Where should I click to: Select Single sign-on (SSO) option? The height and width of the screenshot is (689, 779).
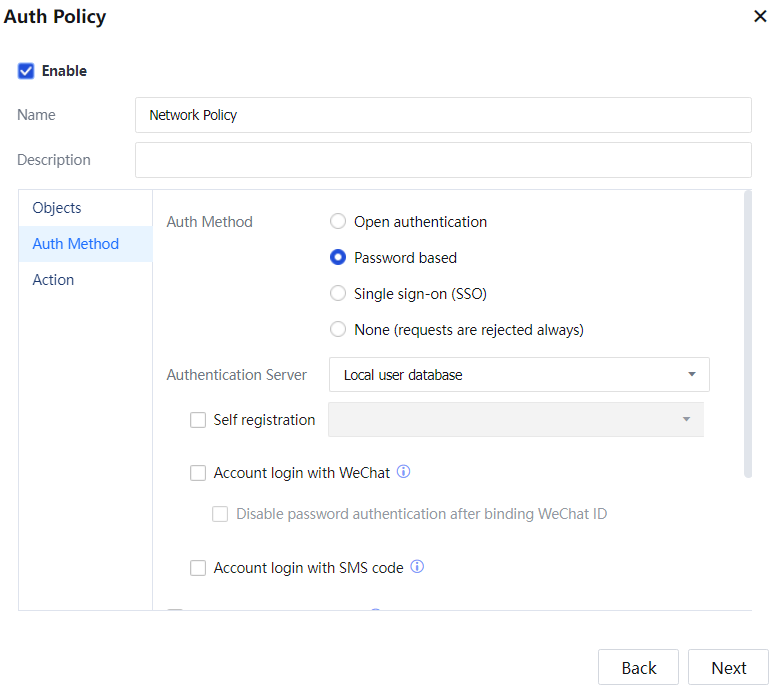338,294
